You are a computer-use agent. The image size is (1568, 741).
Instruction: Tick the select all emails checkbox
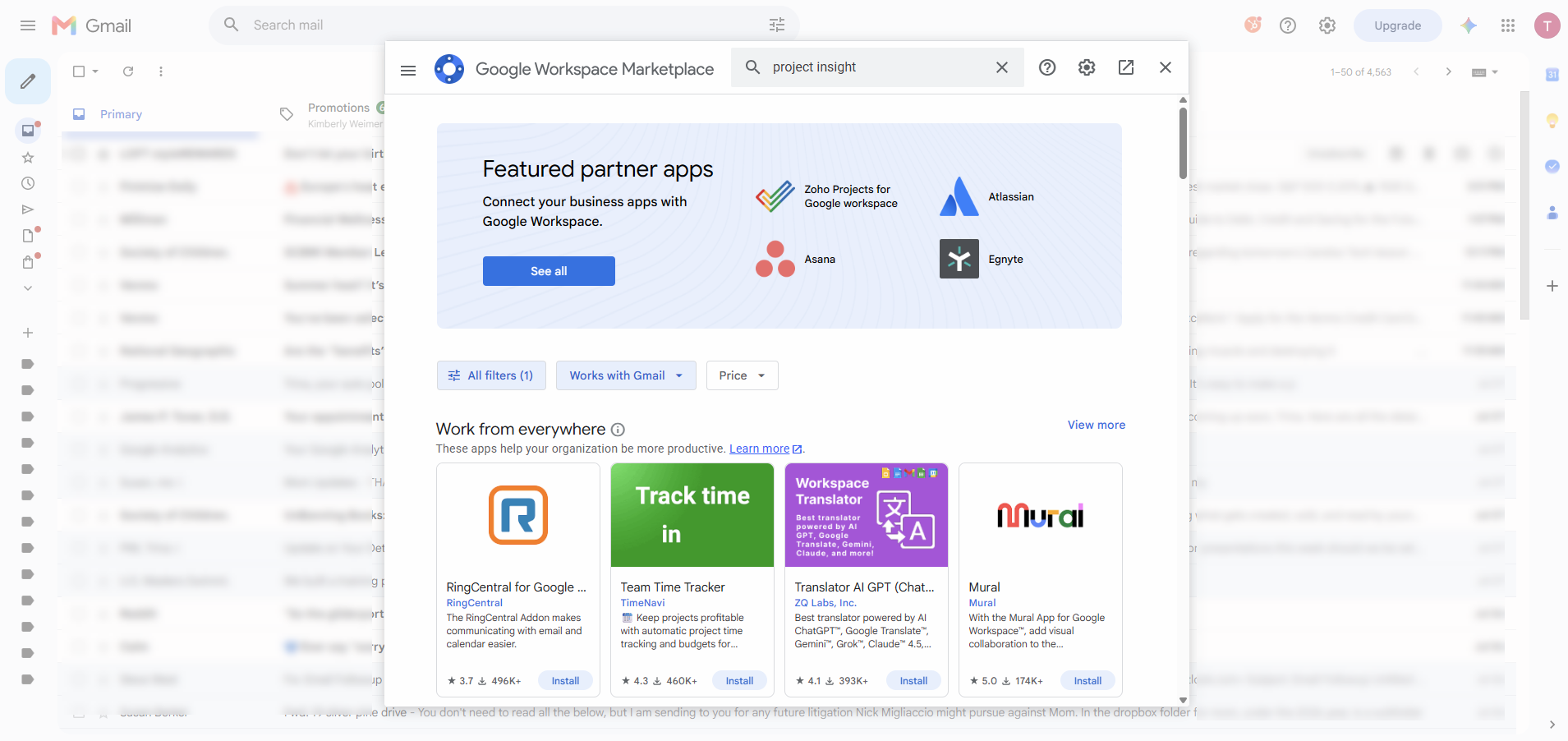click(79, 71)
